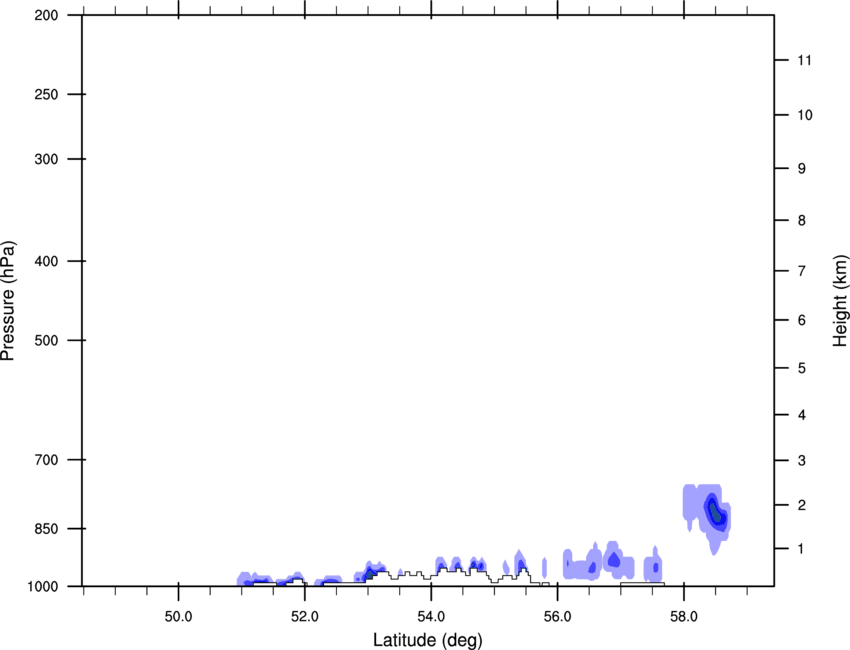Click the 850 pressure tick label

(46, 529)
